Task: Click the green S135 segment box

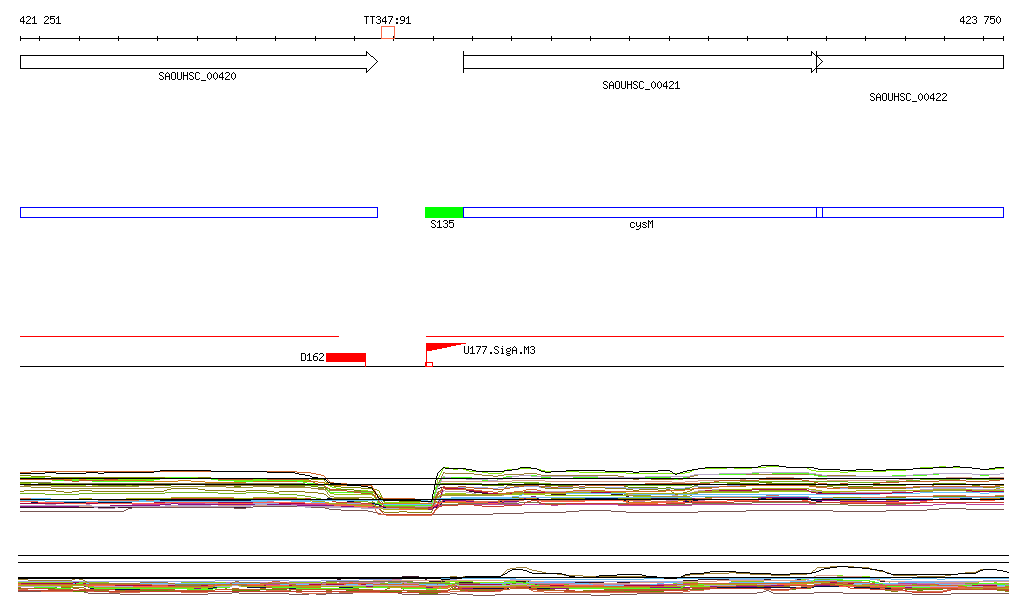Action: point(444,212)
